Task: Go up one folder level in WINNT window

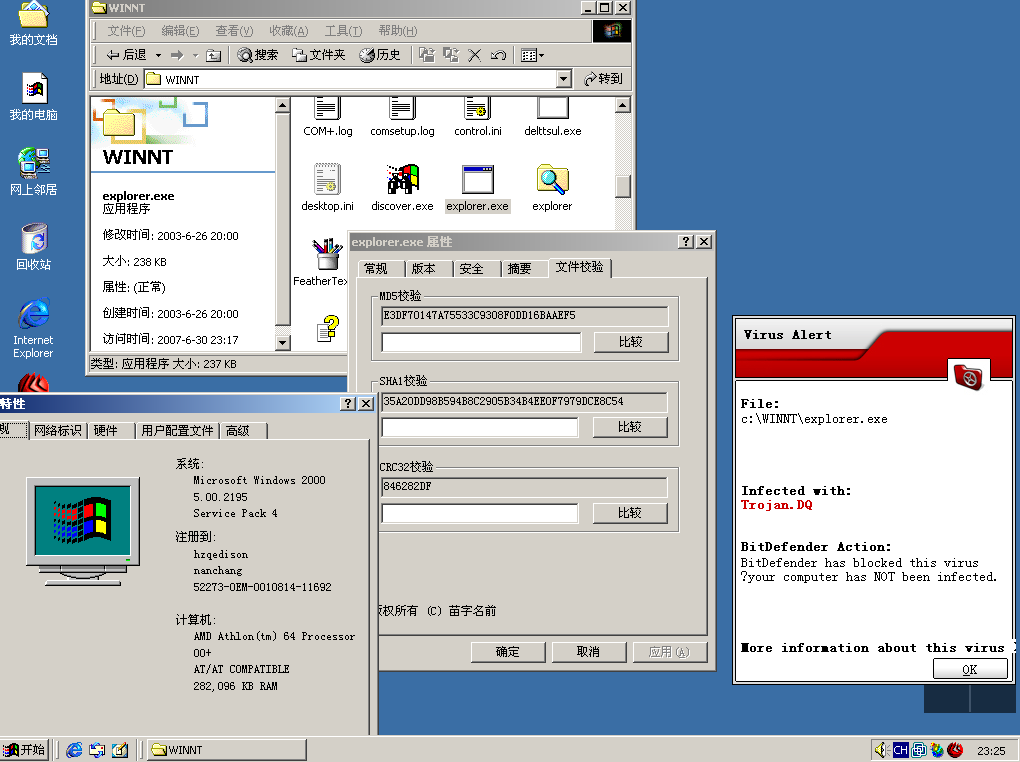Action: [x=213, y=55]
